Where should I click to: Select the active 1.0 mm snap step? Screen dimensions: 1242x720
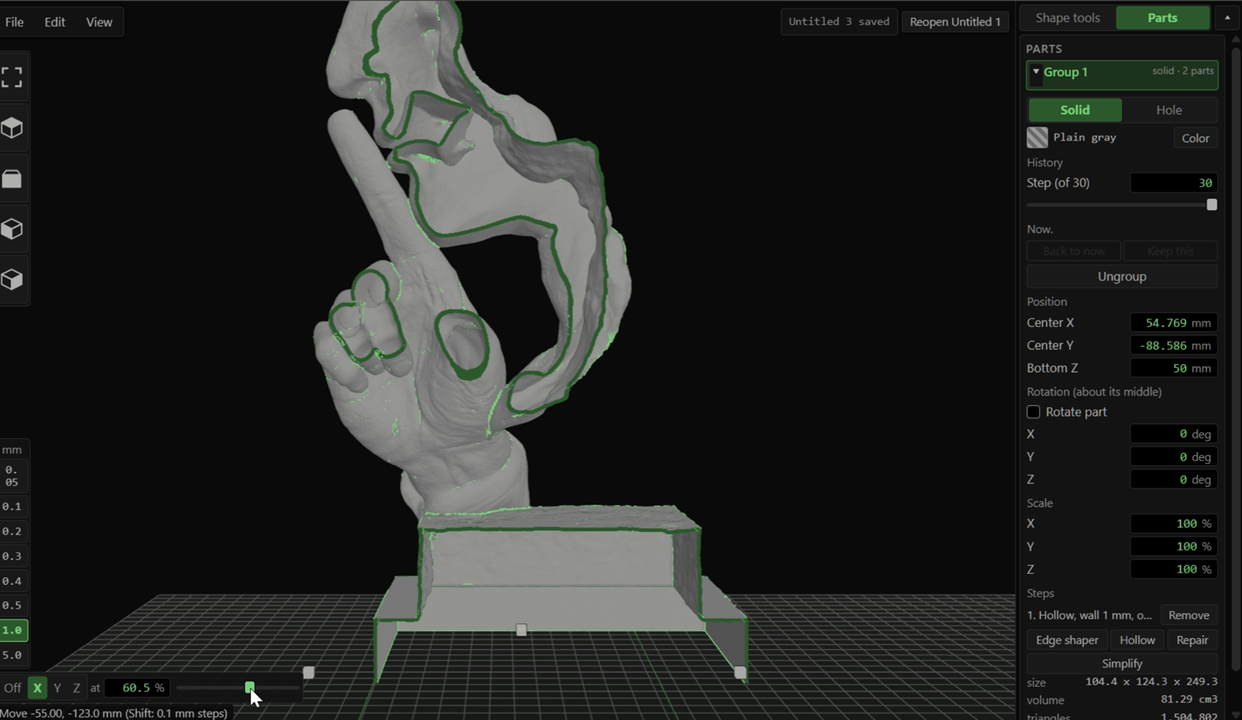point(12,630)
